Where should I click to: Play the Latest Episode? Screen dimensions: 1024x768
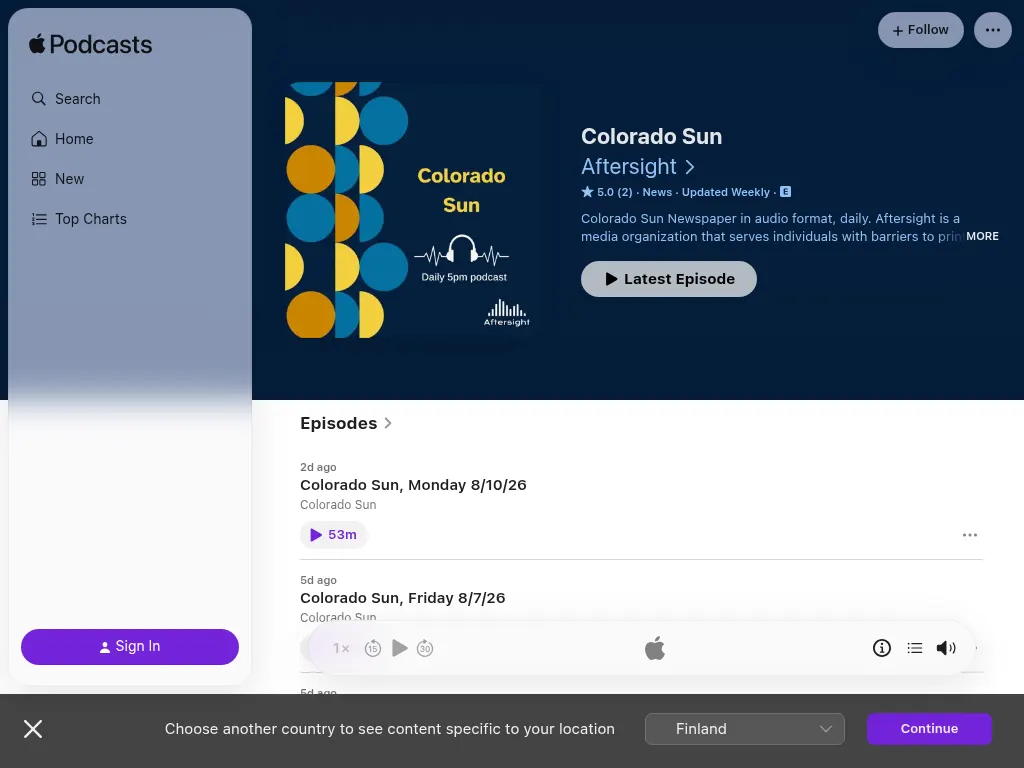[x=669, y=279]
